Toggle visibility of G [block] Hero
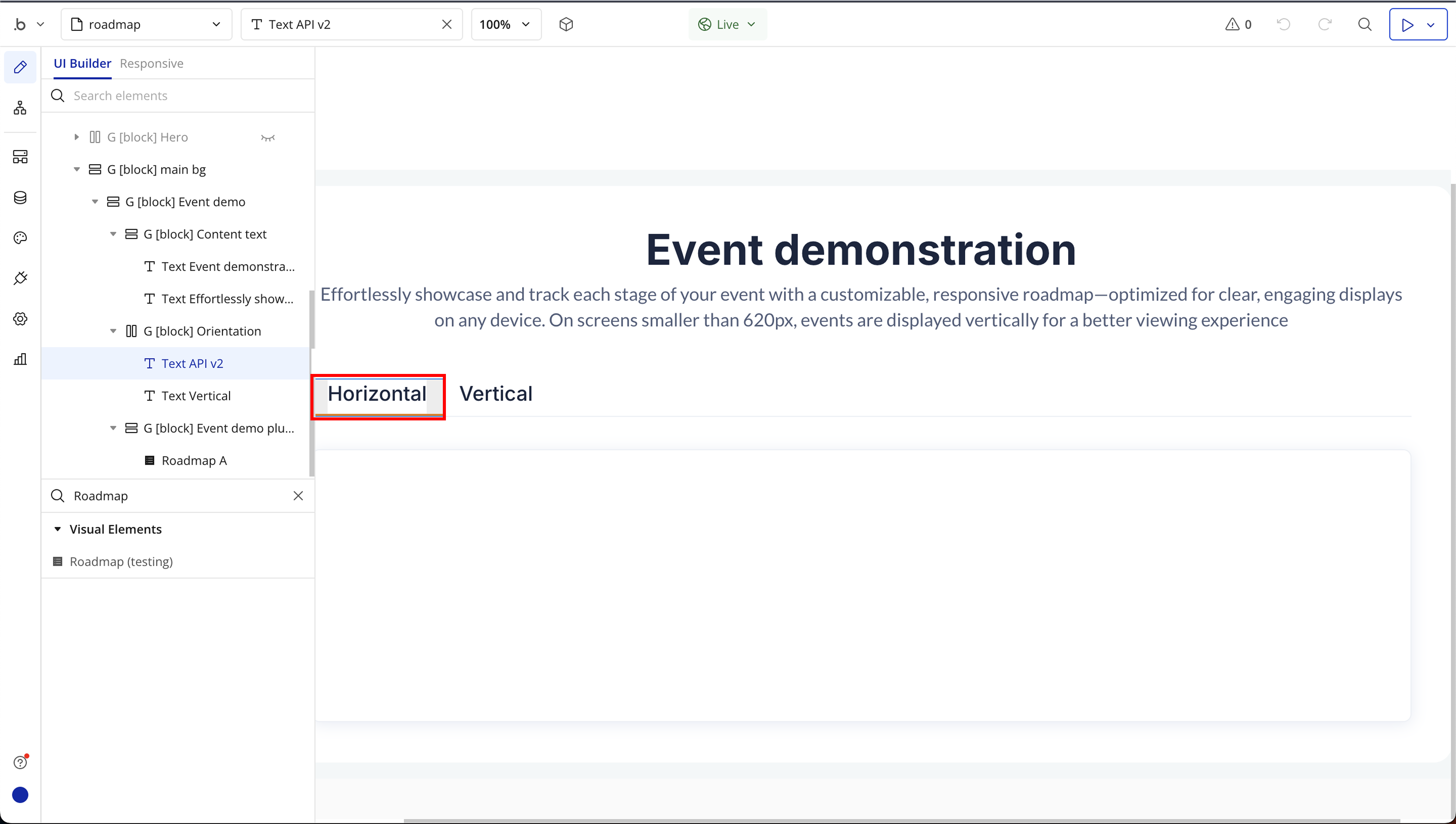 [x=268, y=137]
